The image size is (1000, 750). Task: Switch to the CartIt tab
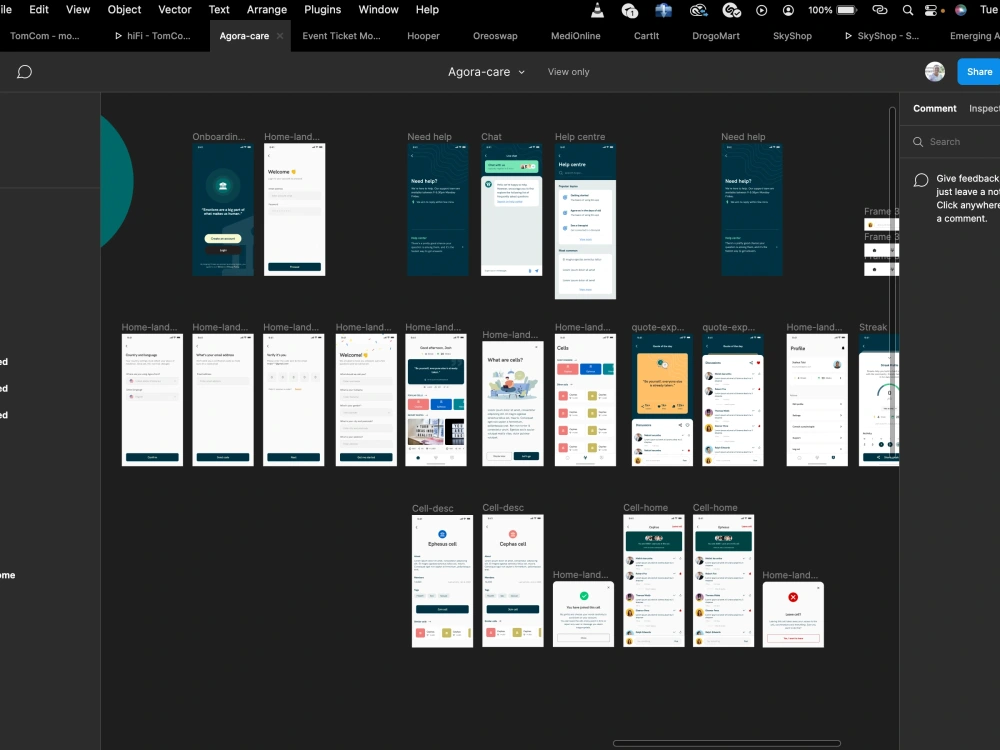(x=646, y=36)
